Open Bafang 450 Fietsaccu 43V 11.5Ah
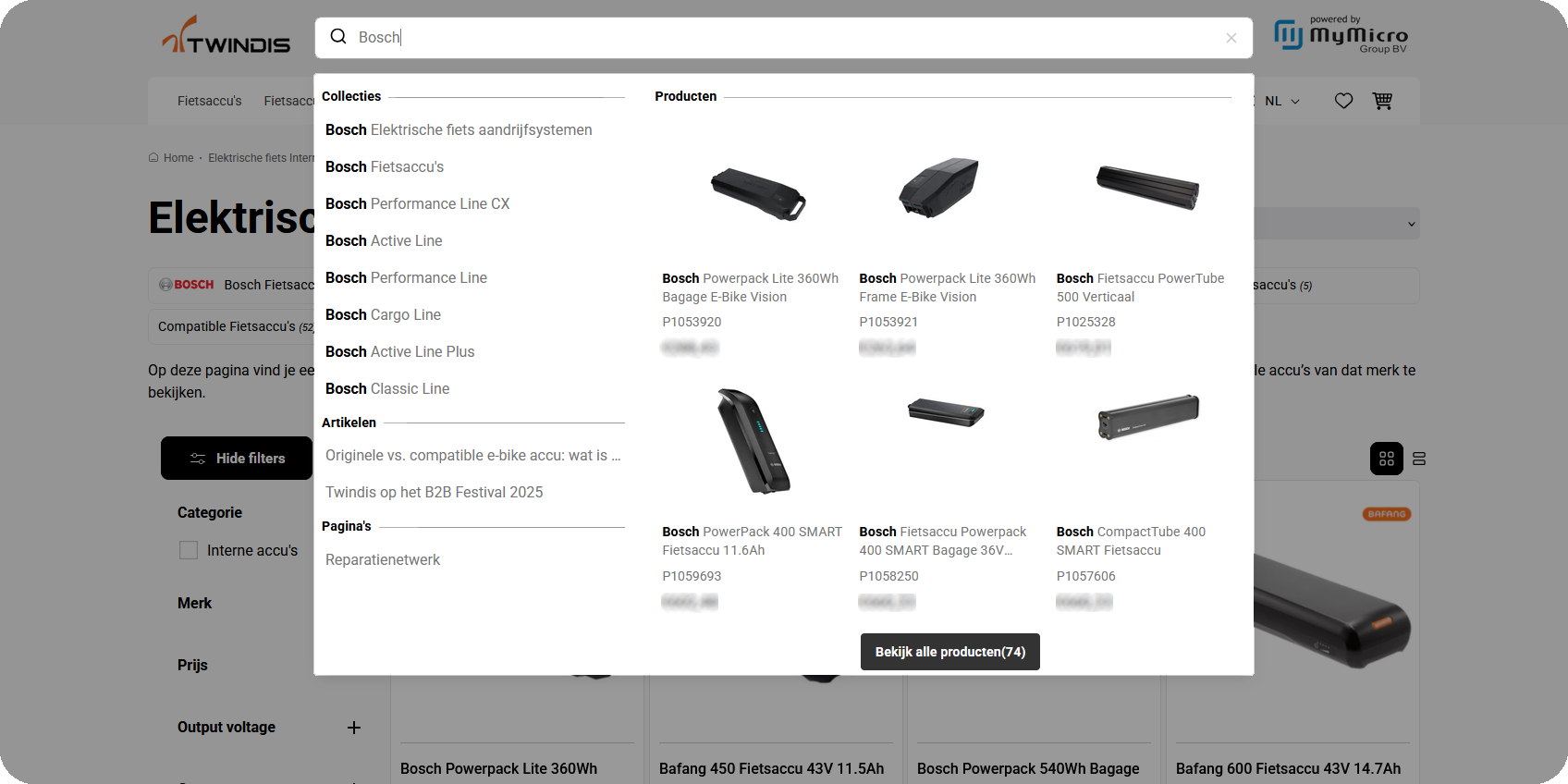 click(771, 768)
